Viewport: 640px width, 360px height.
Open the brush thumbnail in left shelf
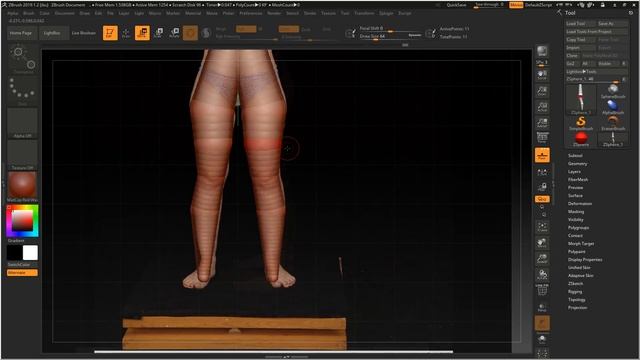click(x=22, y=60)
